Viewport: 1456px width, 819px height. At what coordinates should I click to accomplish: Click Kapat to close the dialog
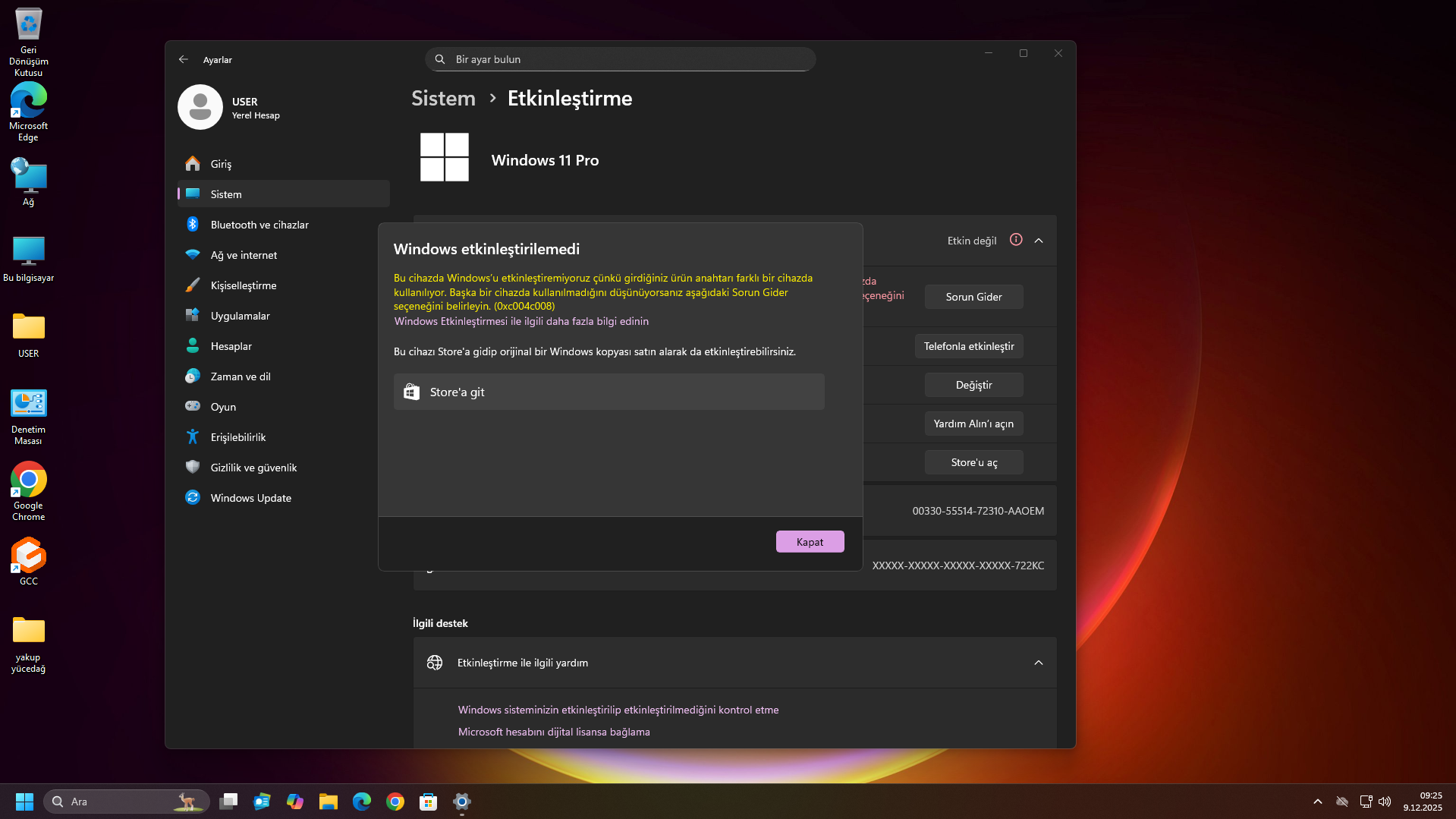[x=810, y=542]
